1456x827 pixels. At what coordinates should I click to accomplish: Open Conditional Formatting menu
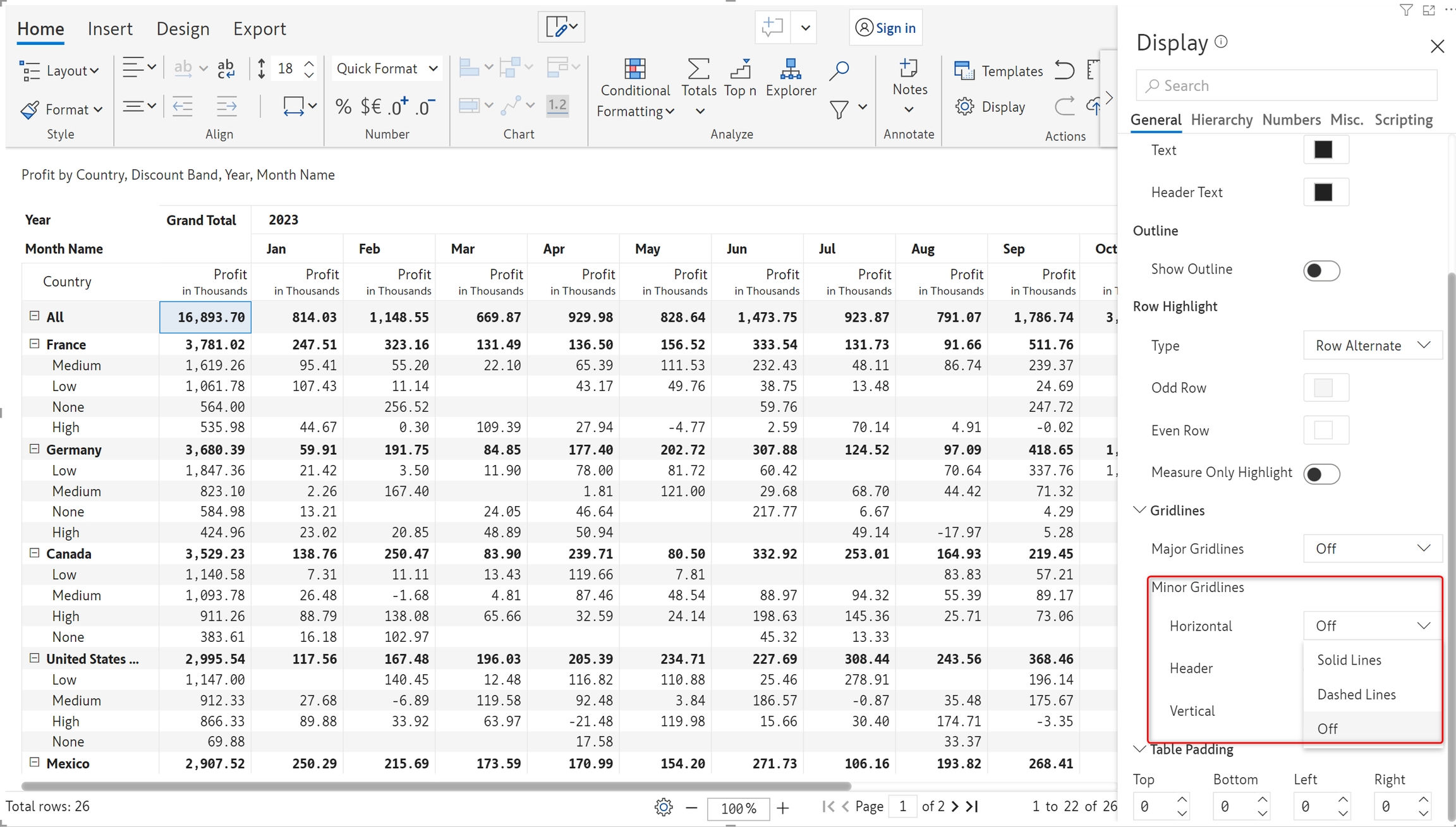635,88
